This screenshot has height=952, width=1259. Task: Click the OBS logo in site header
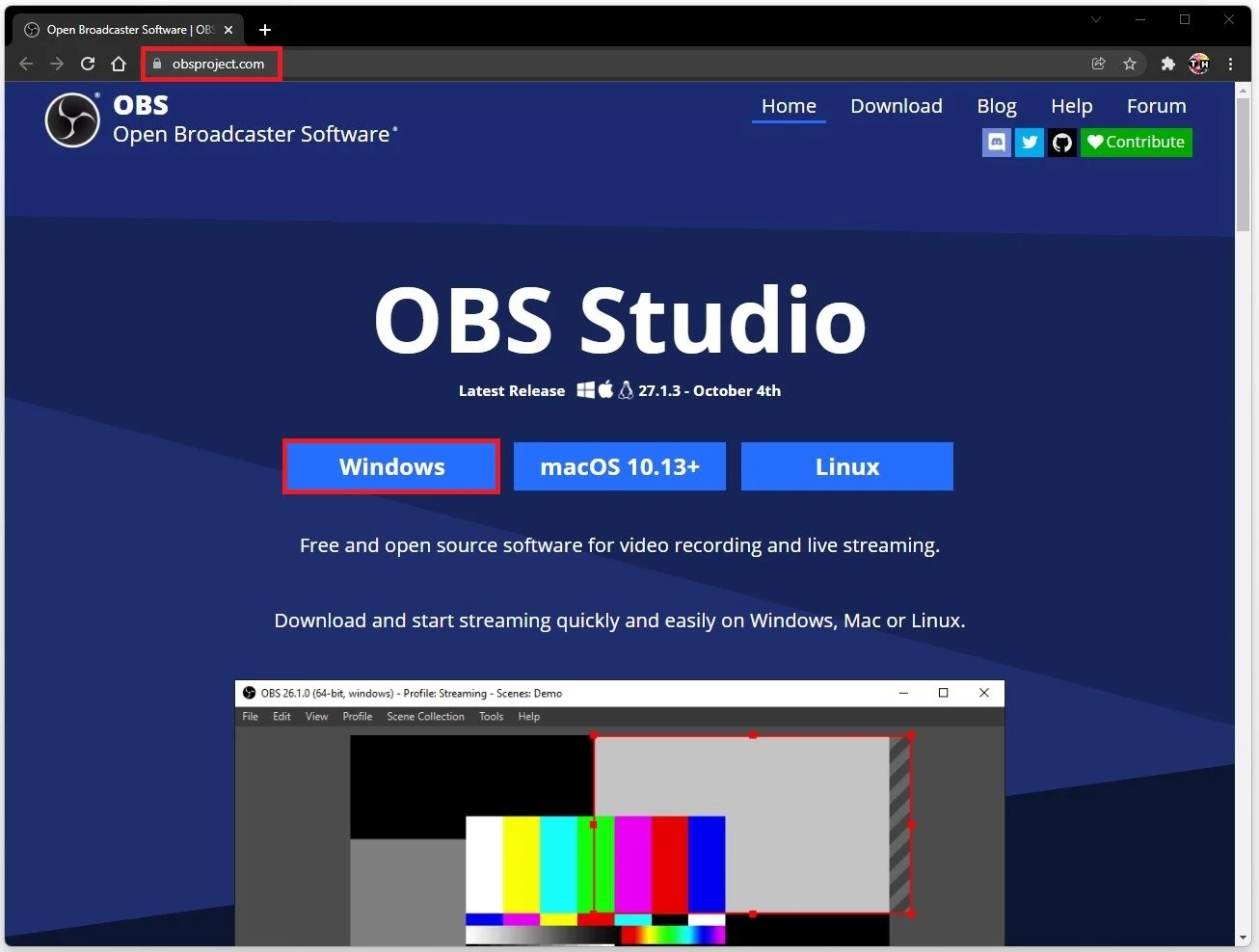pos(72,120)
